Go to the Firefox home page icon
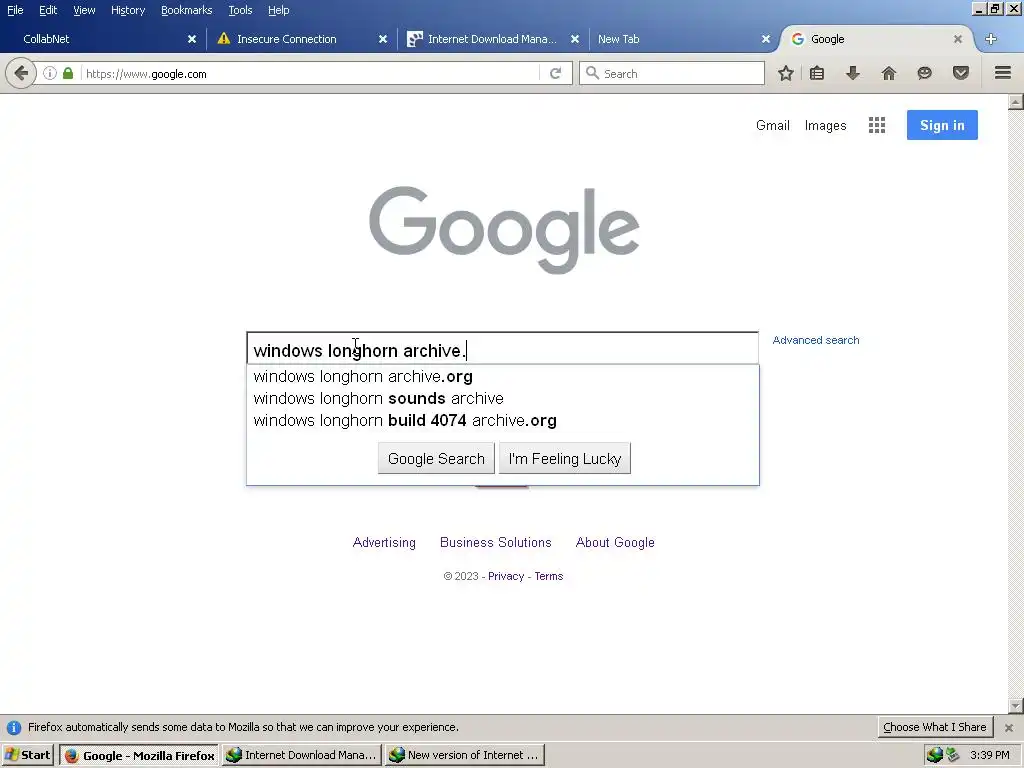The width and height of the screenshot is (1024, 768). pyautogui.click(x=889, y=73)
